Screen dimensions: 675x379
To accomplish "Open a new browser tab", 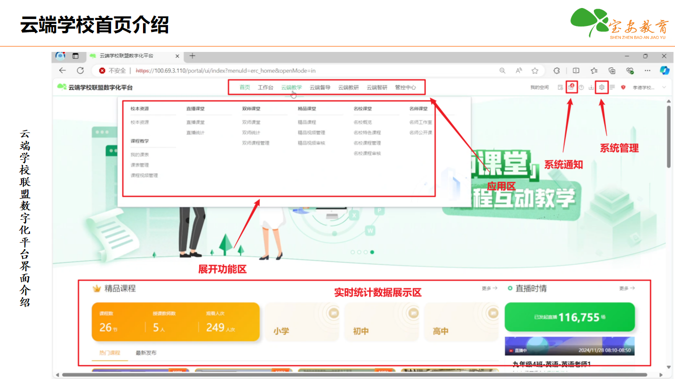I will tap(192, 56).
